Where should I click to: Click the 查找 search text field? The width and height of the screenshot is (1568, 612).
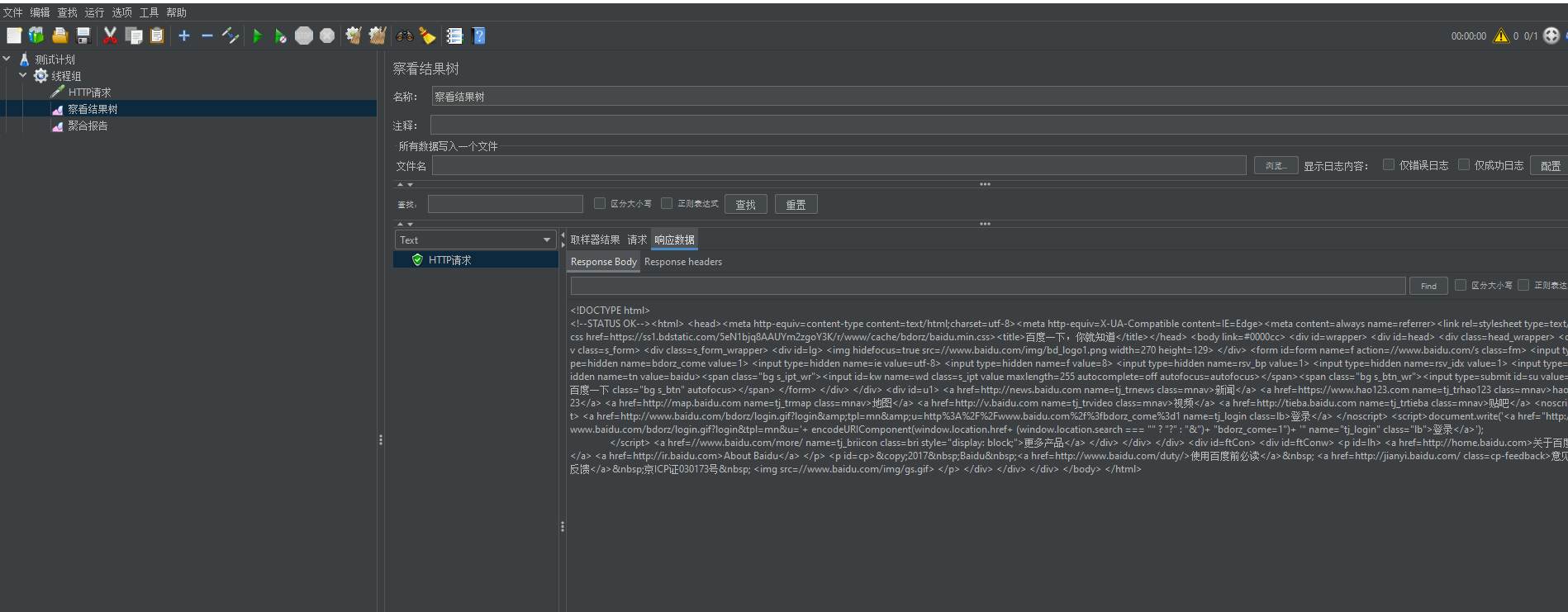click(506, 204)
